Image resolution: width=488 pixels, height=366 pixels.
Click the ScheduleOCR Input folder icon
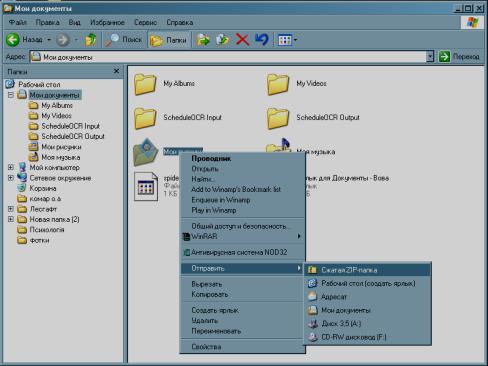coord(145,118)
